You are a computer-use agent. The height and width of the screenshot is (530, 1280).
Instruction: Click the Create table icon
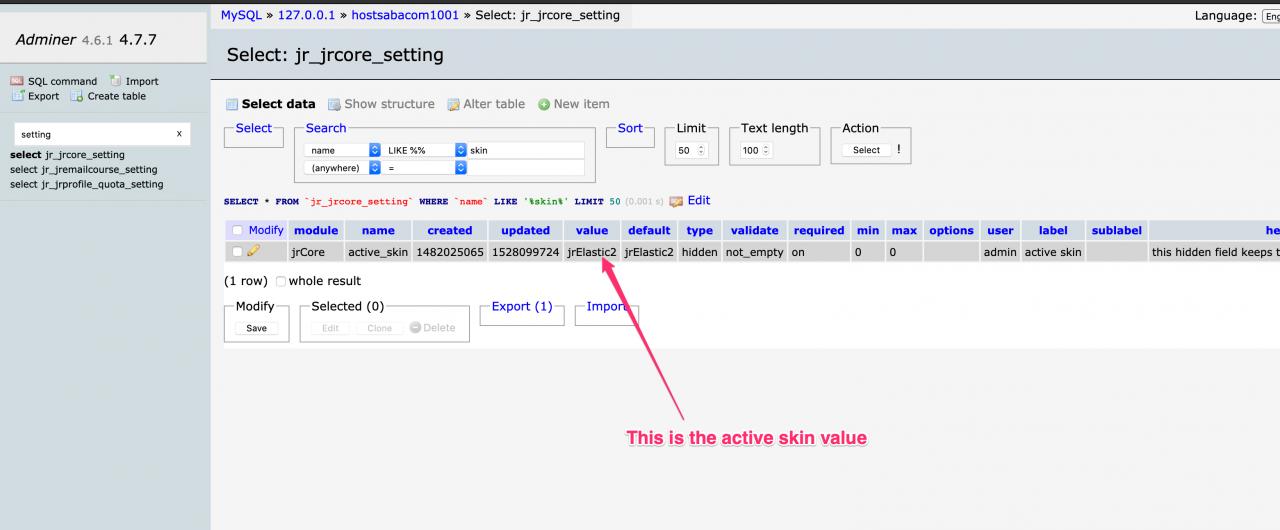[x=77, y=96]
